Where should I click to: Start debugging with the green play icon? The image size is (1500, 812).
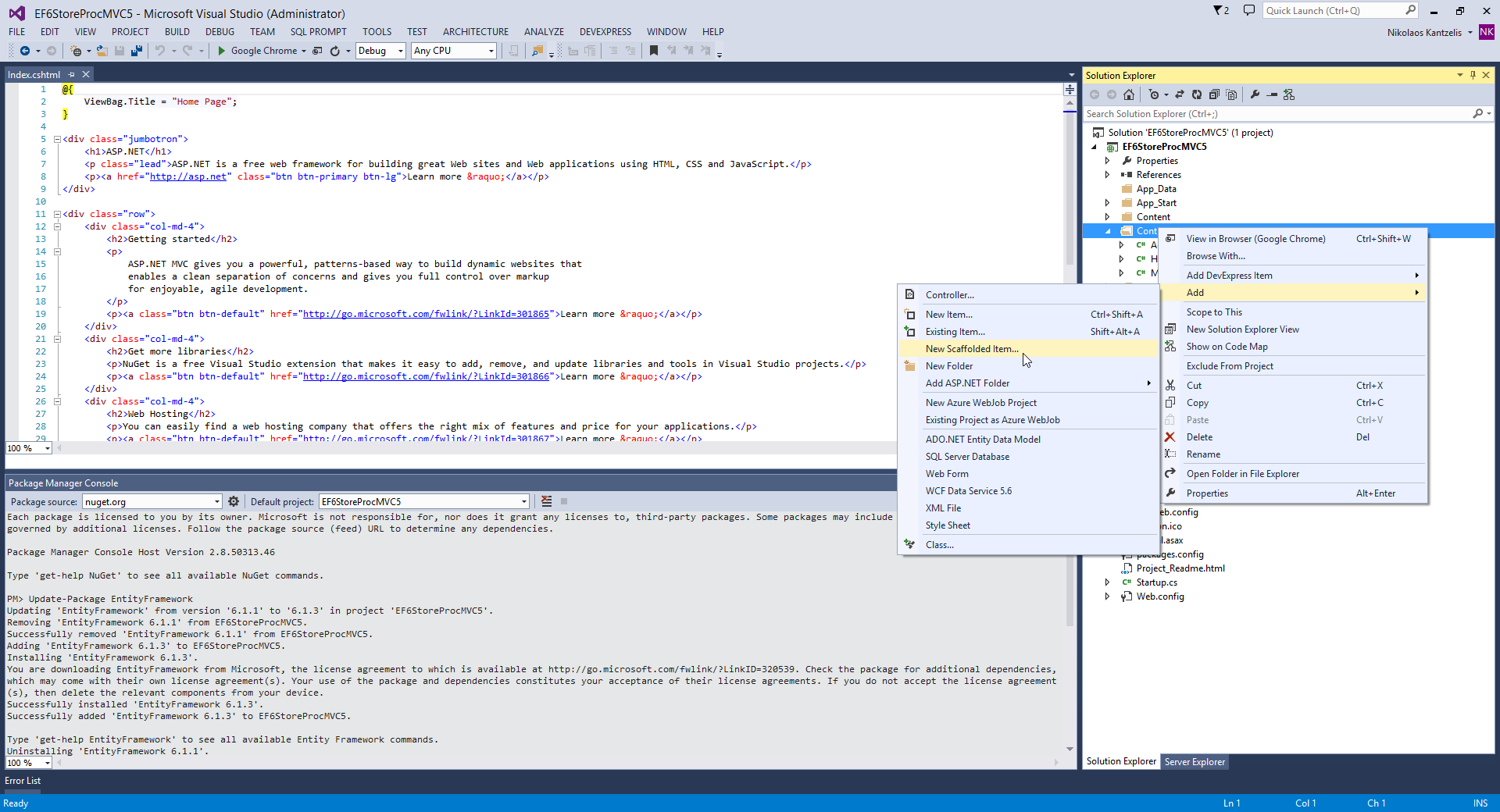pos(222,51)
